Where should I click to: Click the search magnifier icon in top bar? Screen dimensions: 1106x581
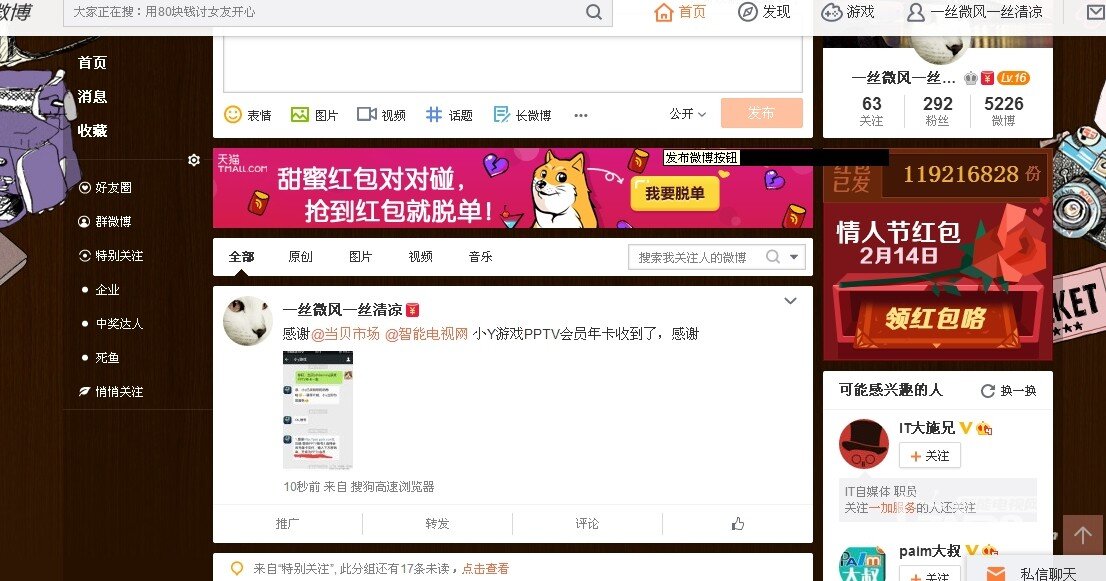(x=594, y=12)
